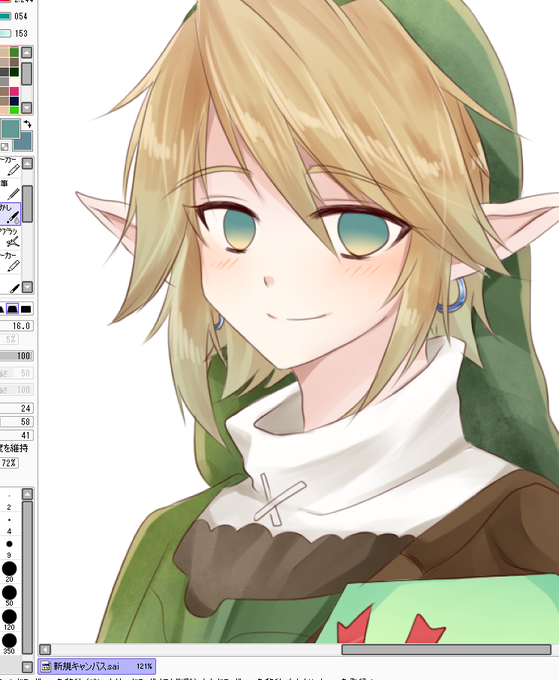Pick the blue-gray background color swatch
The height and width of the screenshot is (680, 559).
24,141
